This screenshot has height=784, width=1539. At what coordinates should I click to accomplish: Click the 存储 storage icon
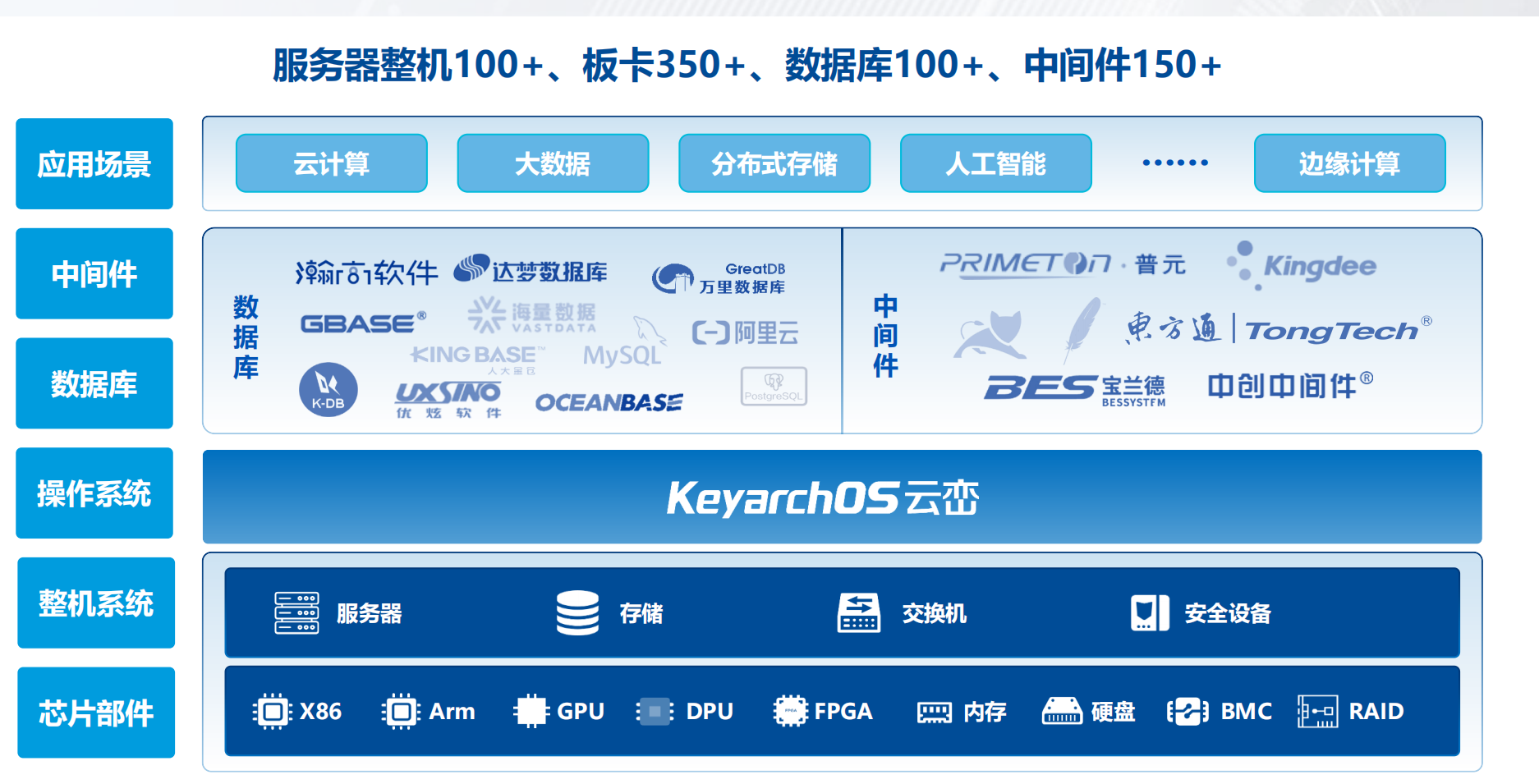[x=577, y=612]
